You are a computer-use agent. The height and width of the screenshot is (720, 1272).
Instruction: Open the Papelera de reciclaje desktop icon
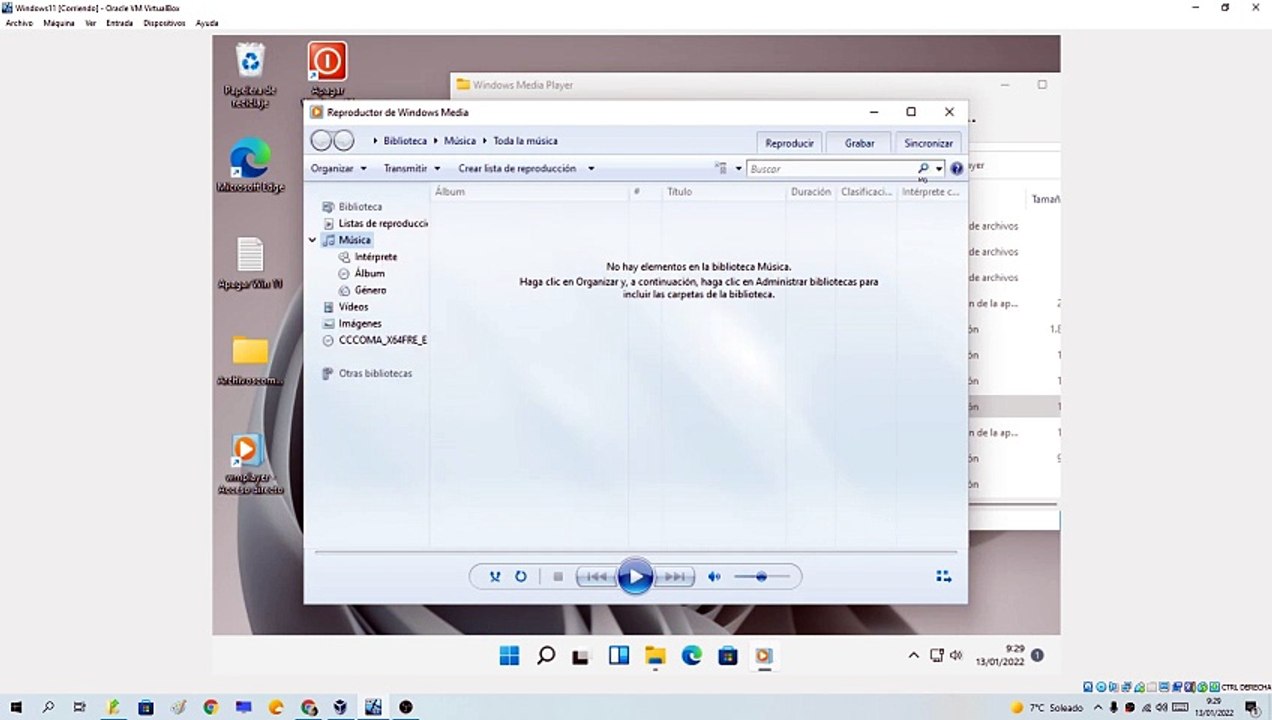point(250,76)
